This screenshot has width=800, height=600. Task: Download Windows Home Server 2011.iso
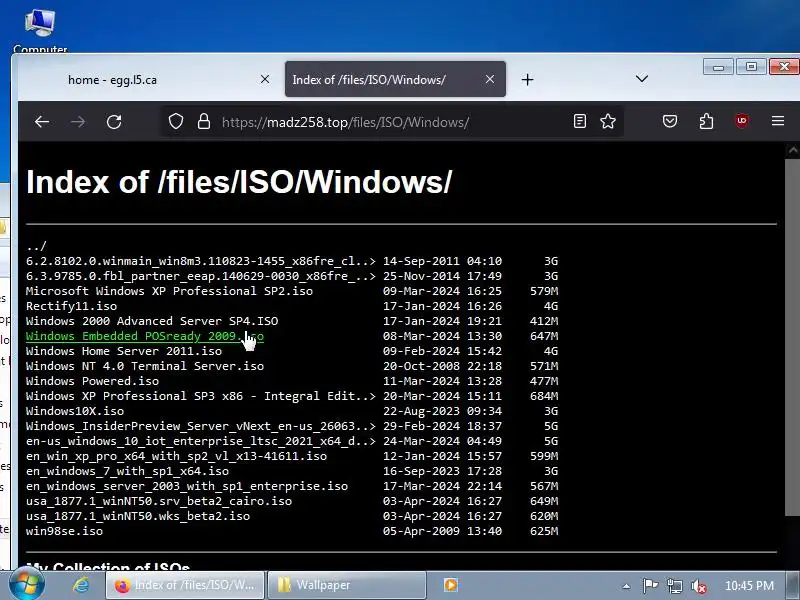point(124,351)
